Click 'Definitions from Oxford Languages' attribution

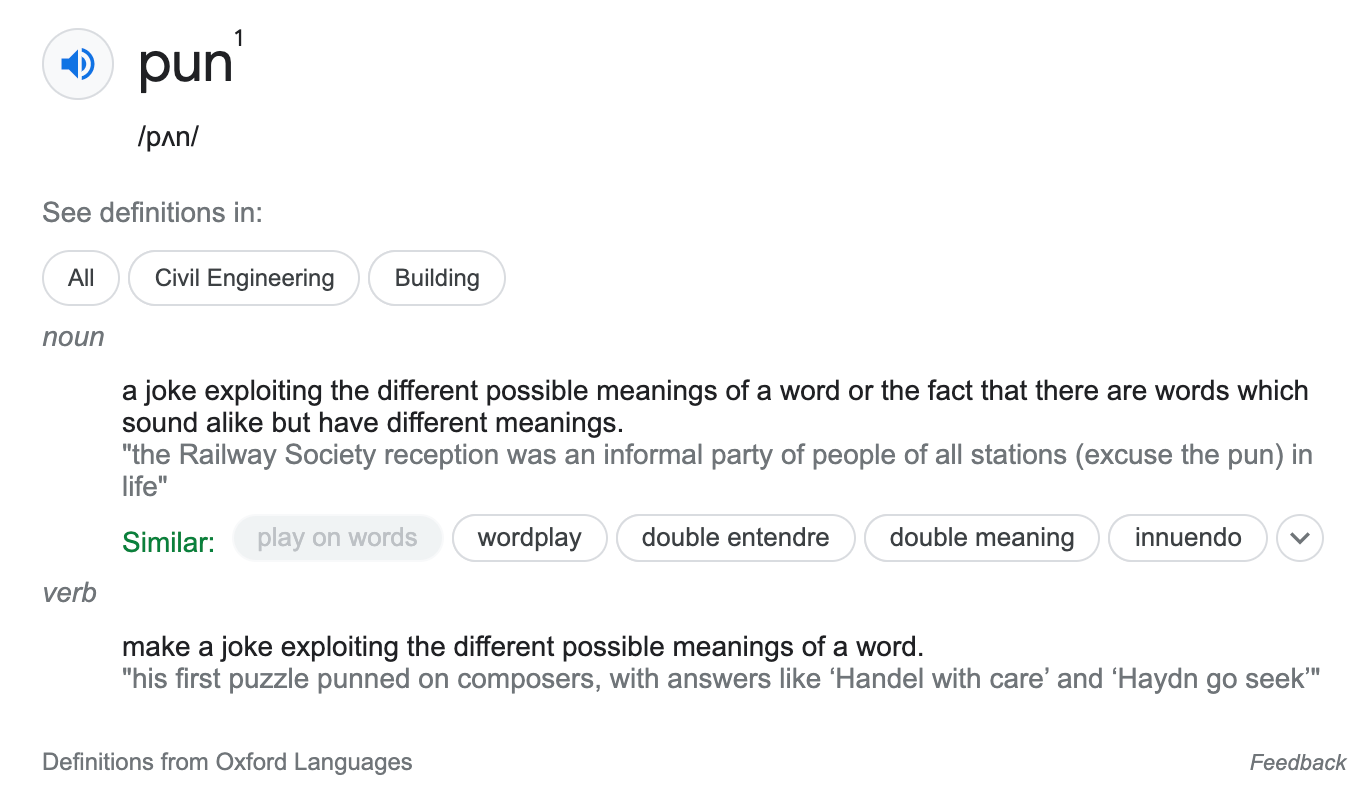[x=227, y=762]
